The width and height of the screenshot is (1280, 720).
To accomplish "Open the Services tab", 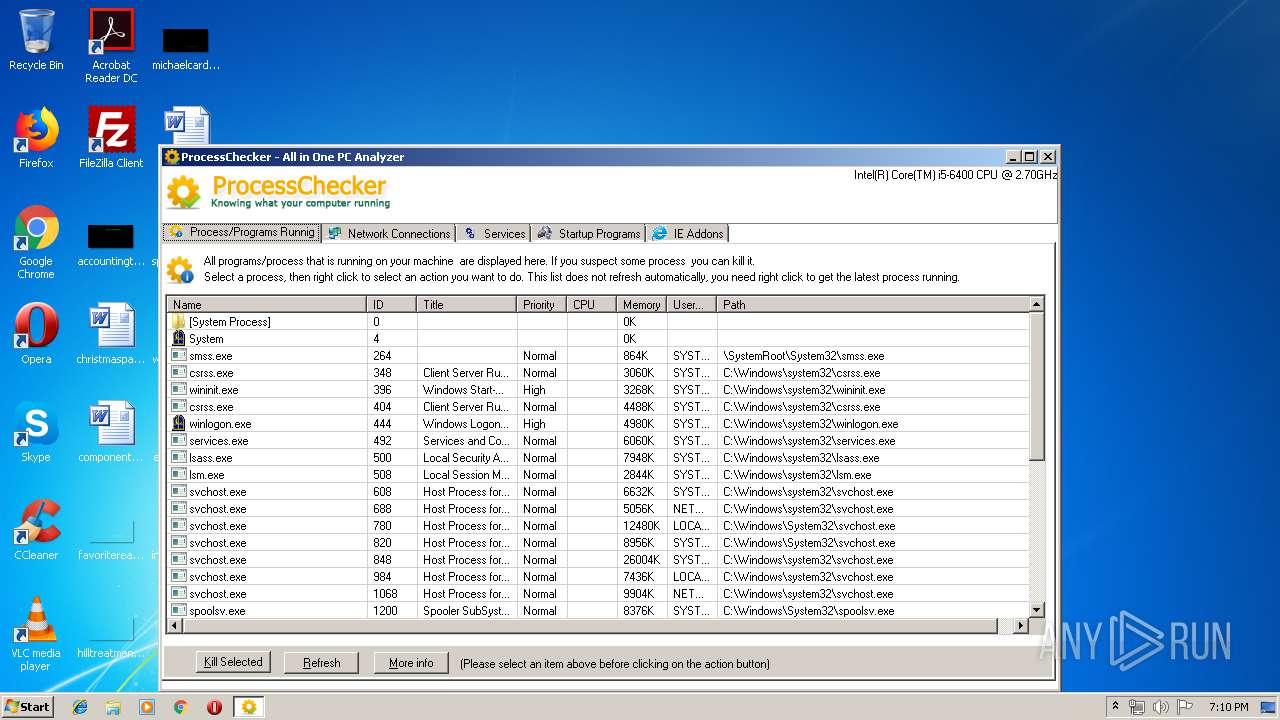I will point(493,233).
